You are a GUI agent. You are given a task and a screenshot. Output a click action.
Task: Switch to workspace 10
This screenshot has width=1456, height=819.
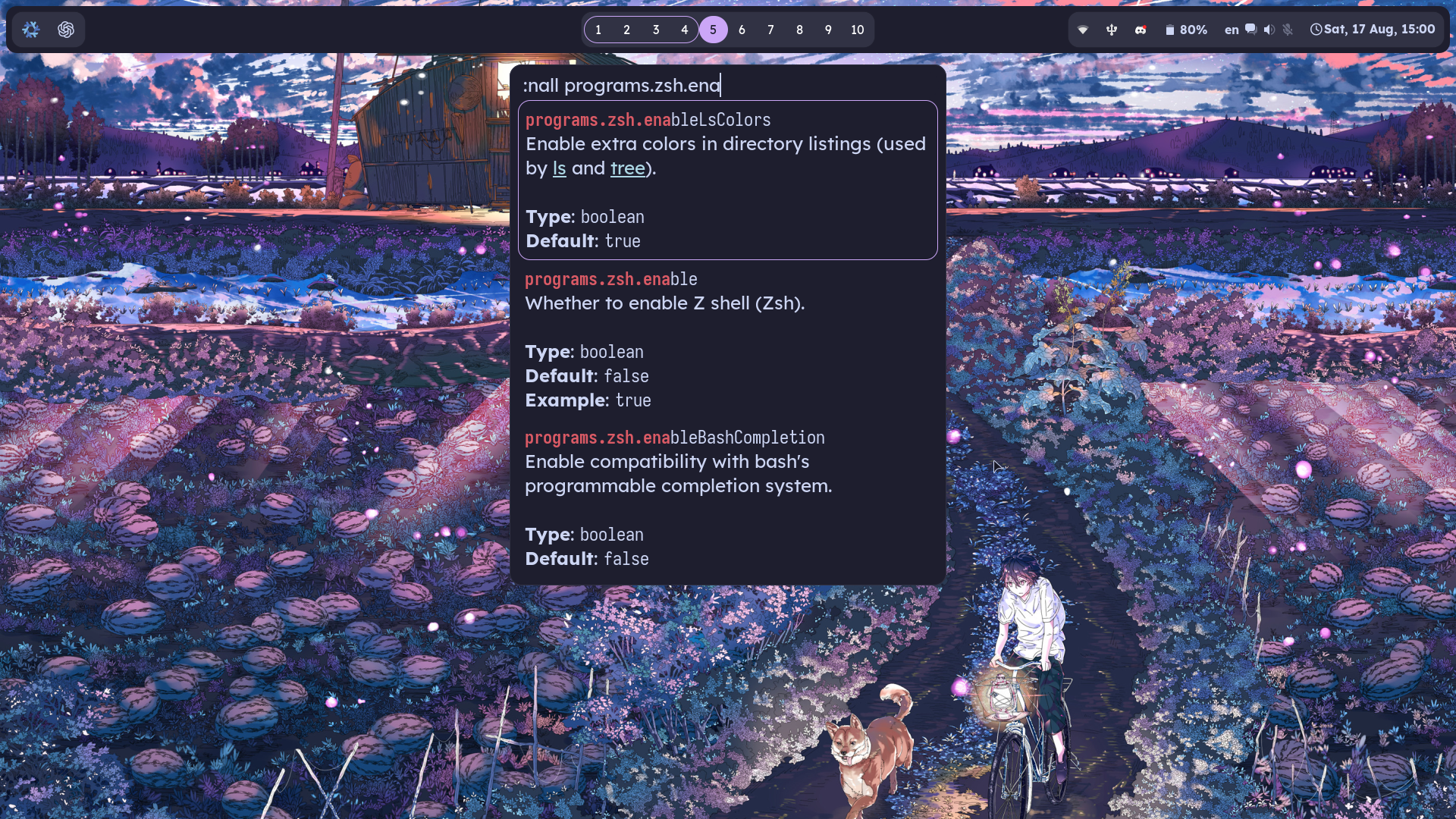click(x=857, y=30)
